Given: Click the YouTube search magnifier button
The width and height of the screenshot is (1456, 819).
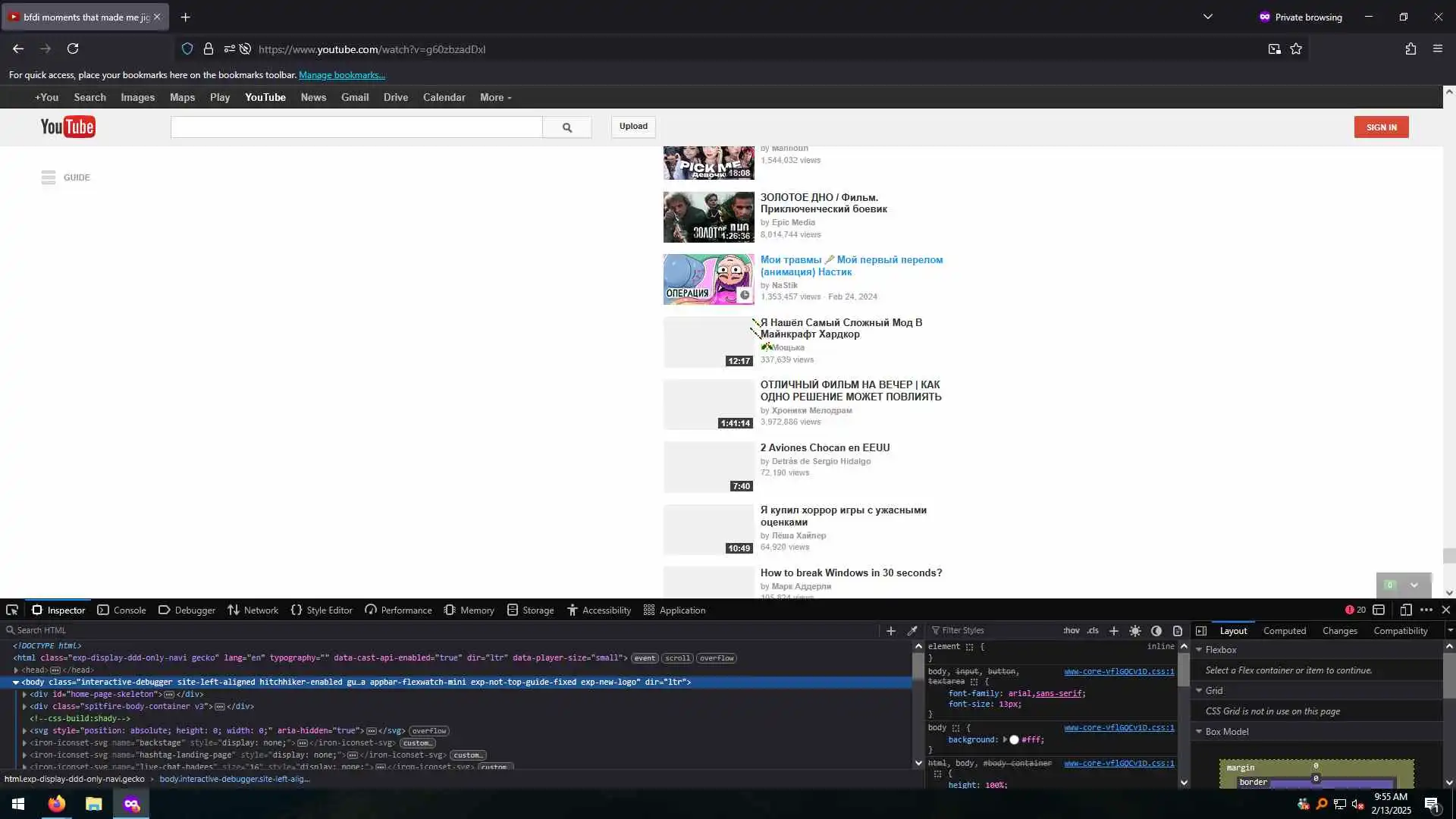Looking at the screenshot, I should click(x=566, y=127).
